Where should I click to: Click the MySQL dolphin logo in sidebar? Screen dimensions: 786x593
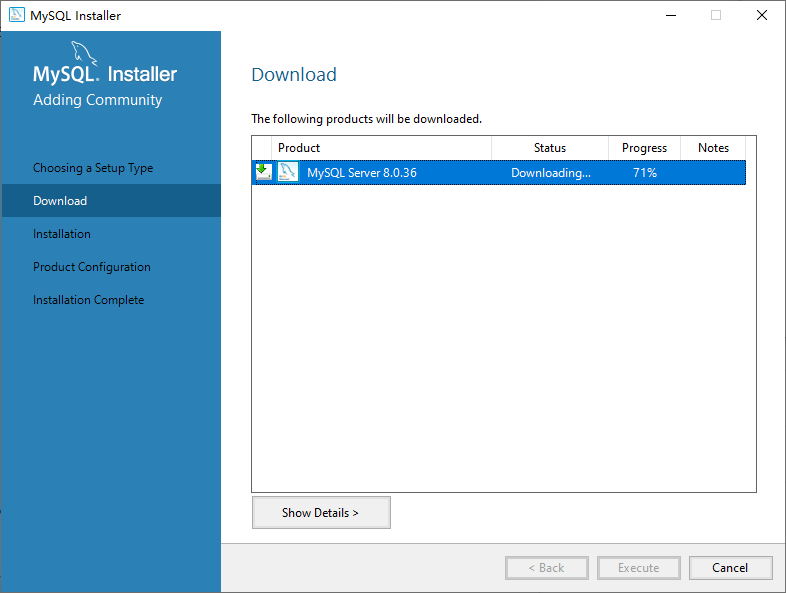pyautogui.click(x=84, y=52)
